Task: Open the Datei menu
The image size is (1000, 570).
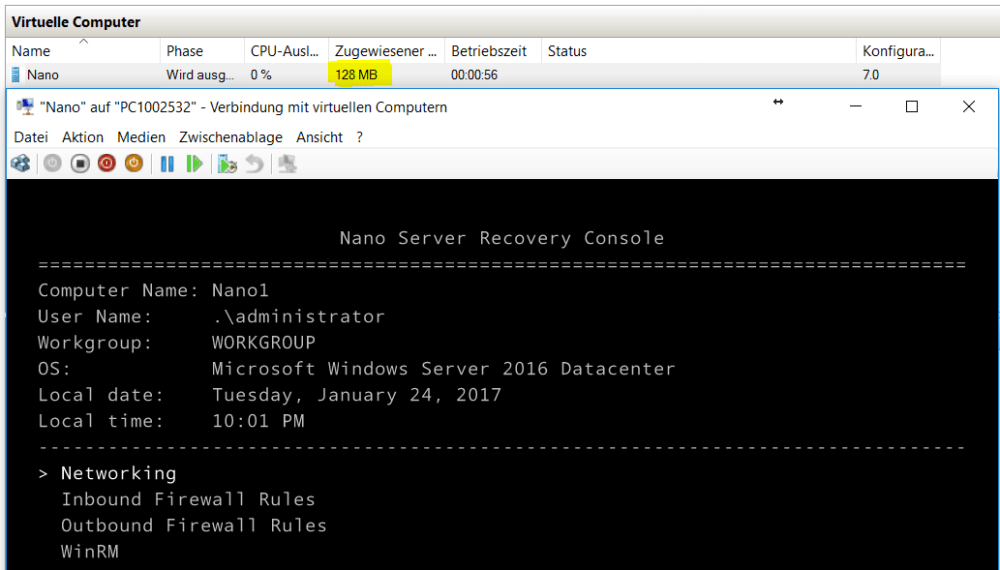Action: point(31,137)
